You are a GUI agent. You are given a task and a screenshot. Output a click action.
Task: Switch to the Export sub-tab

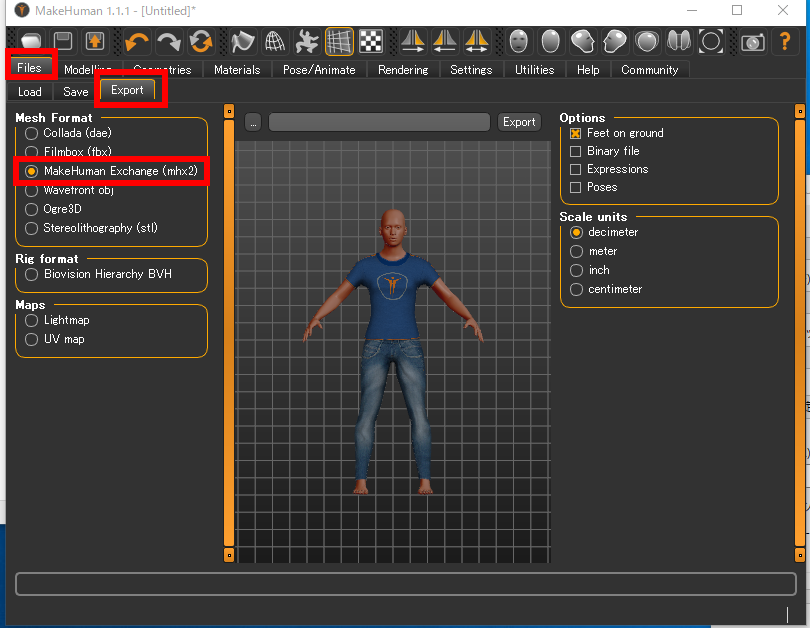[x=128, y=90]
